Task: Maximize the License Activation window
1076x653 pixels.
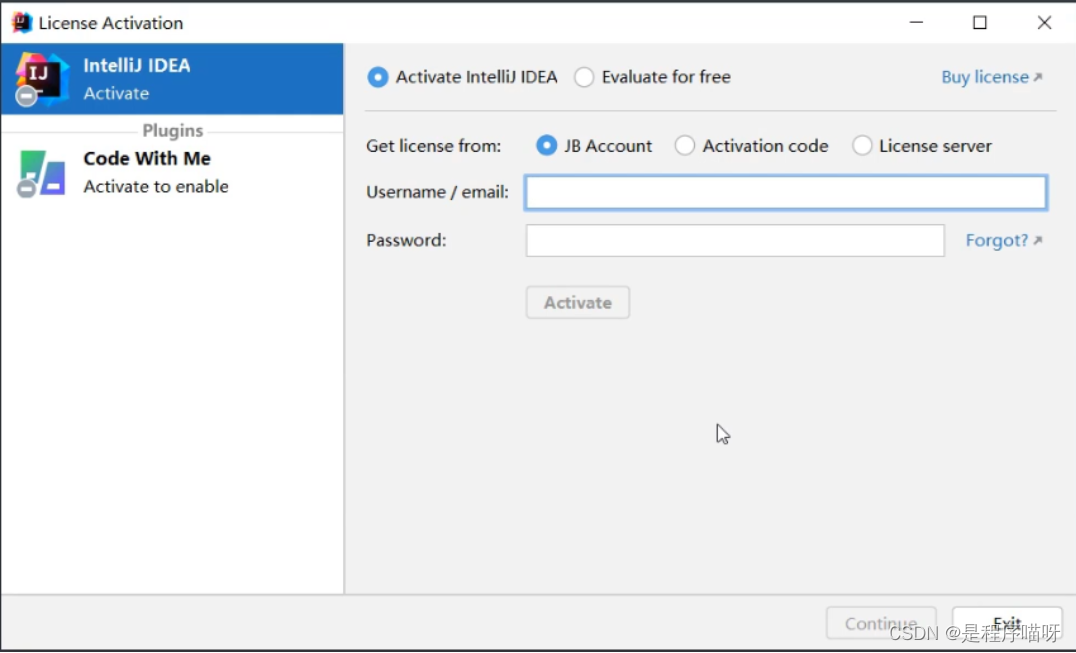Action: click(x=980, y=23)
